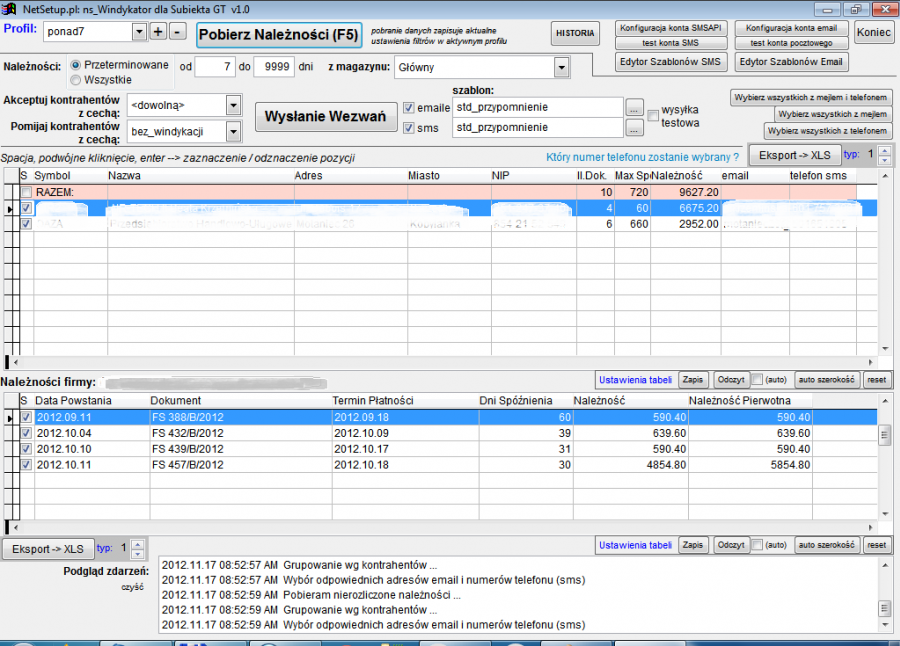Open browse button for sms template
Screen dimensions: 900x646
pyautogui.click(x=634, y=128)
